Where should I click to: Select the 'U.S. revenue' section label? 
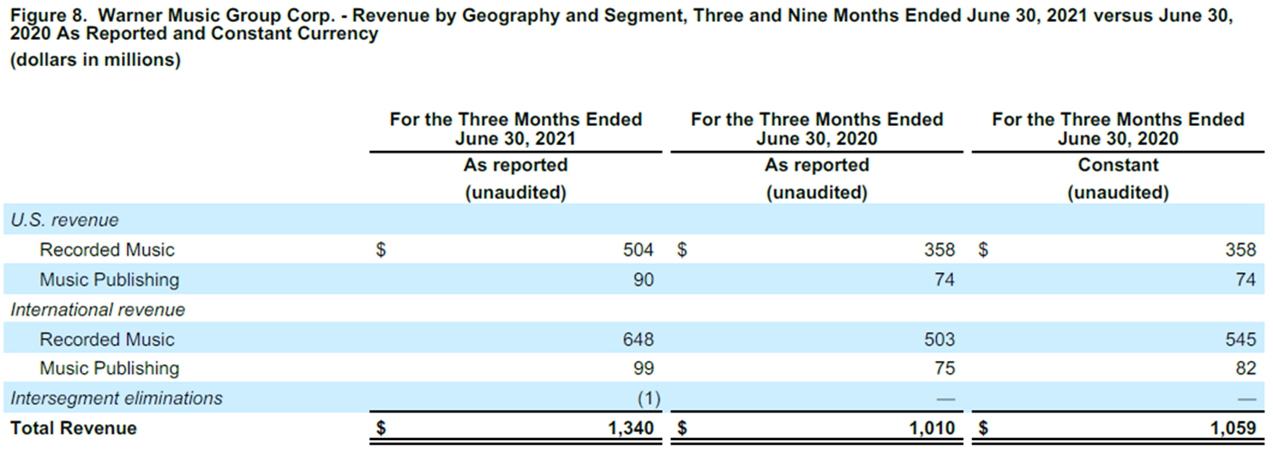[64, 220]
